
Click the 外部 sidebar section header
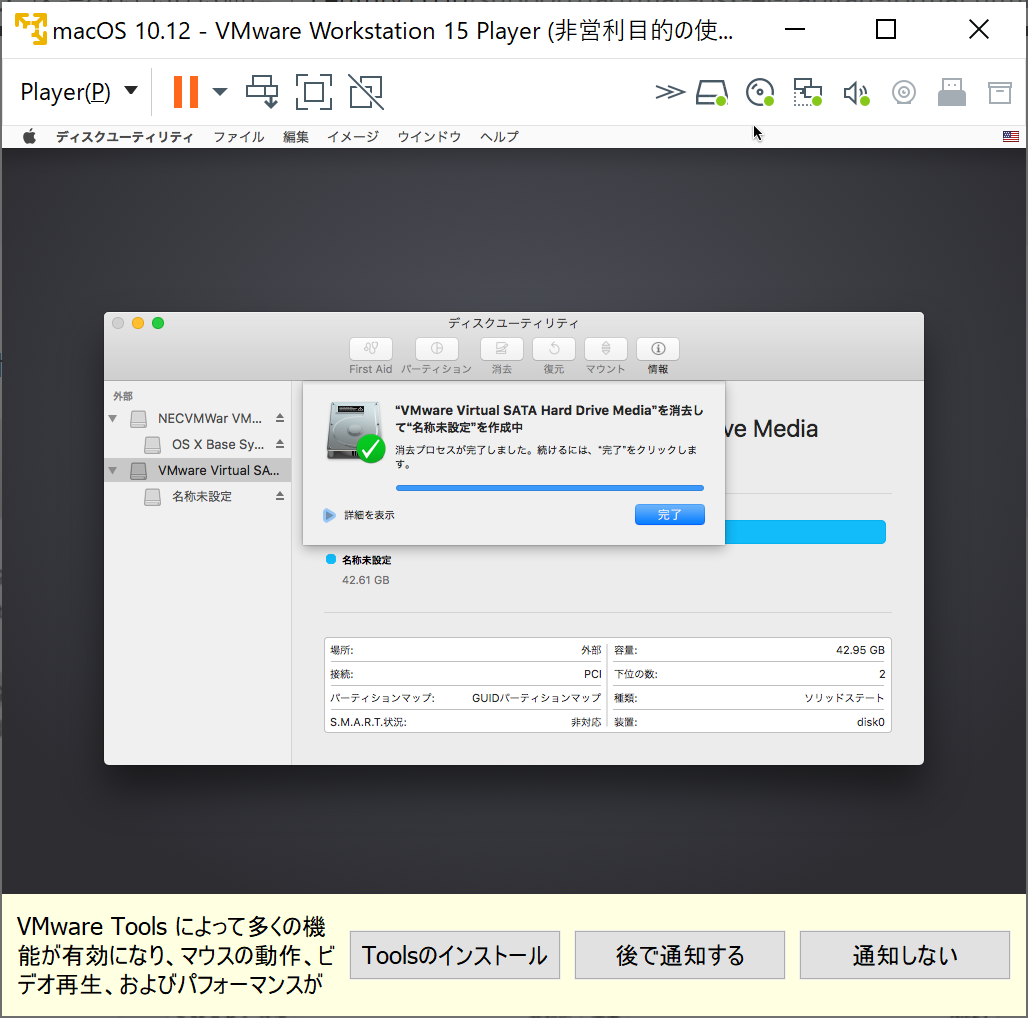pos(123,396)
